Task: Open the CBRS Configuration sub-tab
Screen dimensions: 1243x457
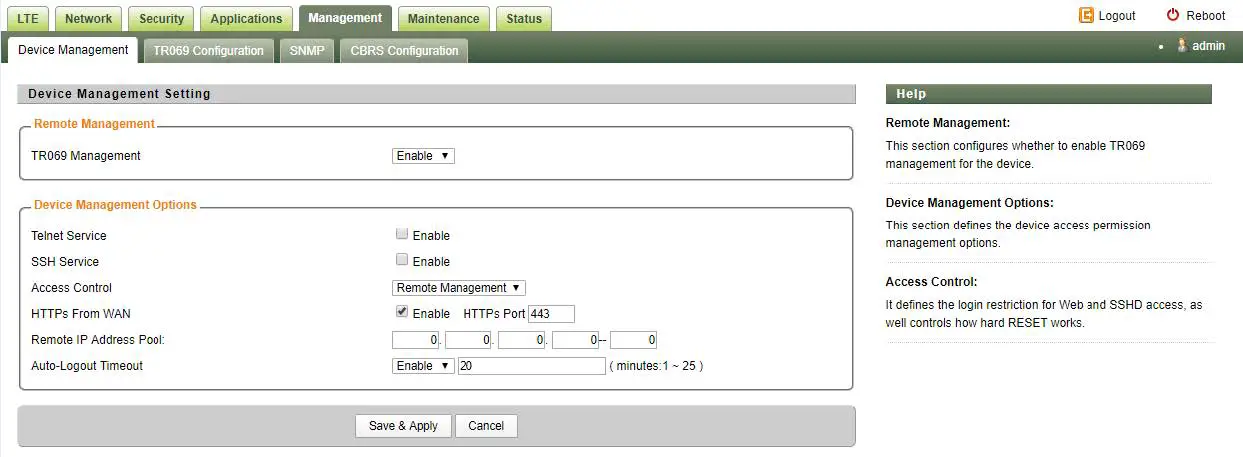Action: 404,51
